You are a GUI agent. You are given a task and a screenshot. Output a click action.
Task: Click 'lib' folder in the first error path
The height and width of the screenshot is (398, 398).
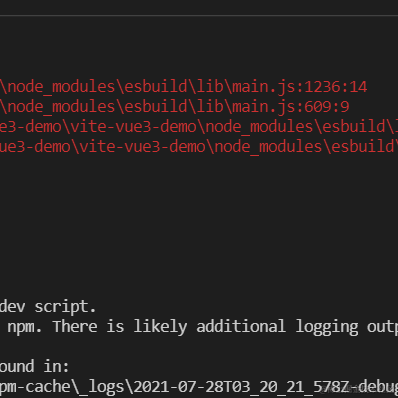pos(210,87)
